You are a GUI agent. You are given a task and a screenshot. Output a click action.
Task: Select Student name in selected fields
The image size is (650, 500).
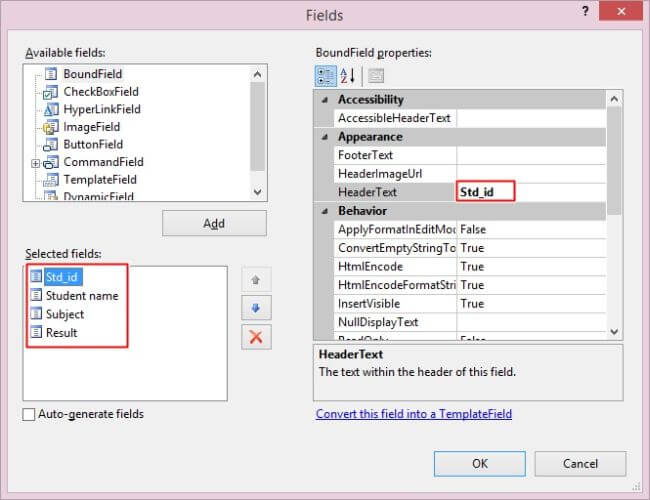82,296
